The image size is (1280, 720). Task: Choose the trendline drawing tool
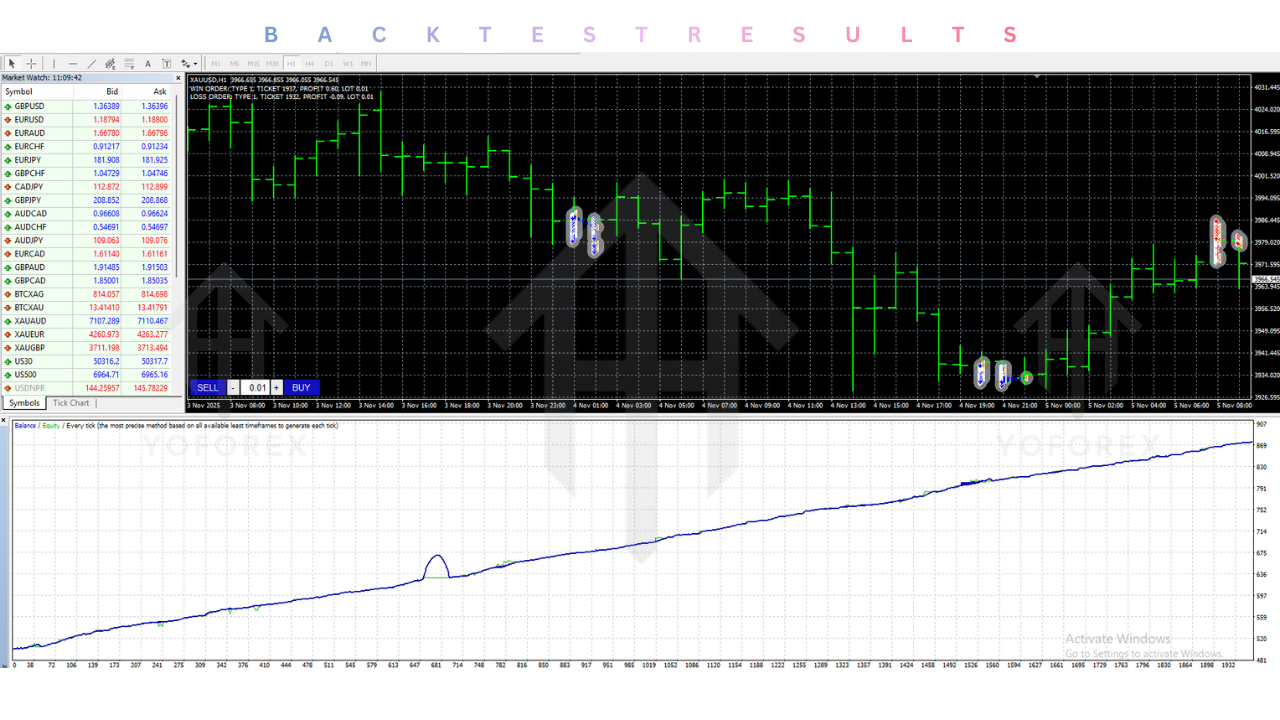coord(91,63)
